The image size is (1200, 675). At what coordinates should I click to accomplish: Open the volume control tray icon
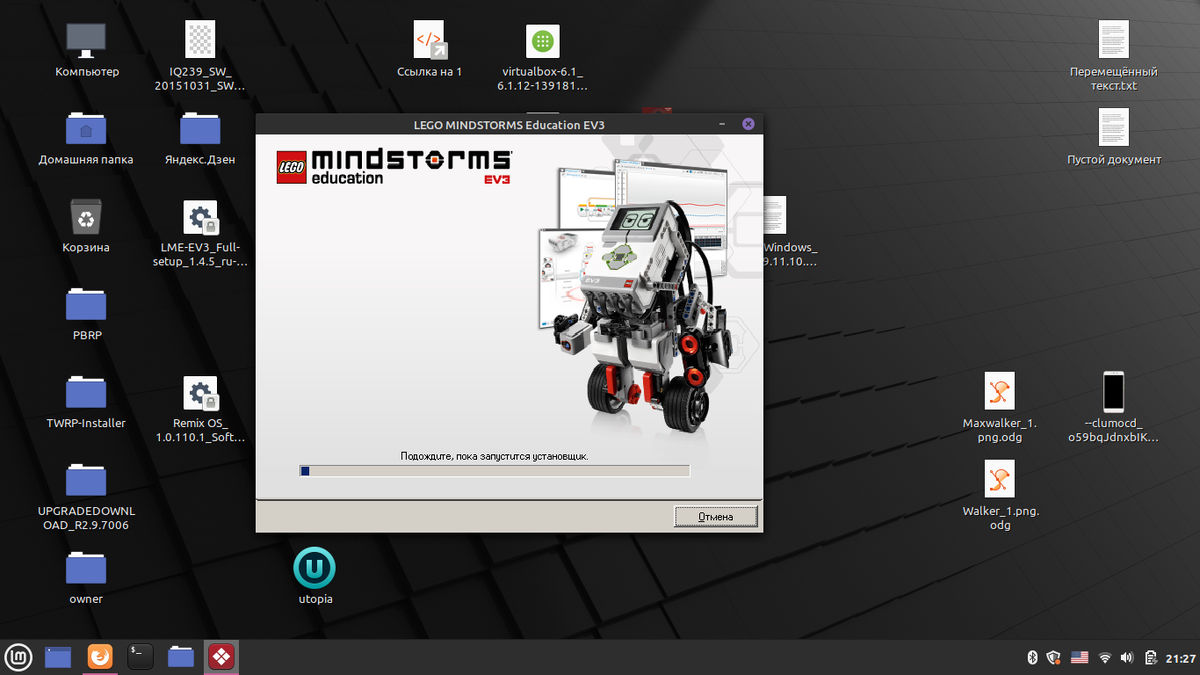click(1127, 657)
